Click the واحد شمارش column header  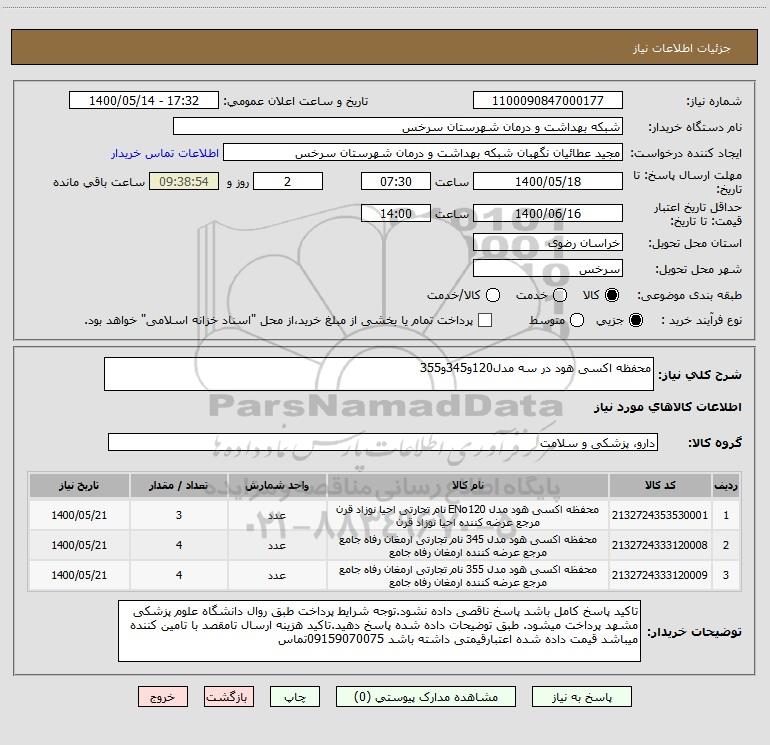[x=277, y=485]
